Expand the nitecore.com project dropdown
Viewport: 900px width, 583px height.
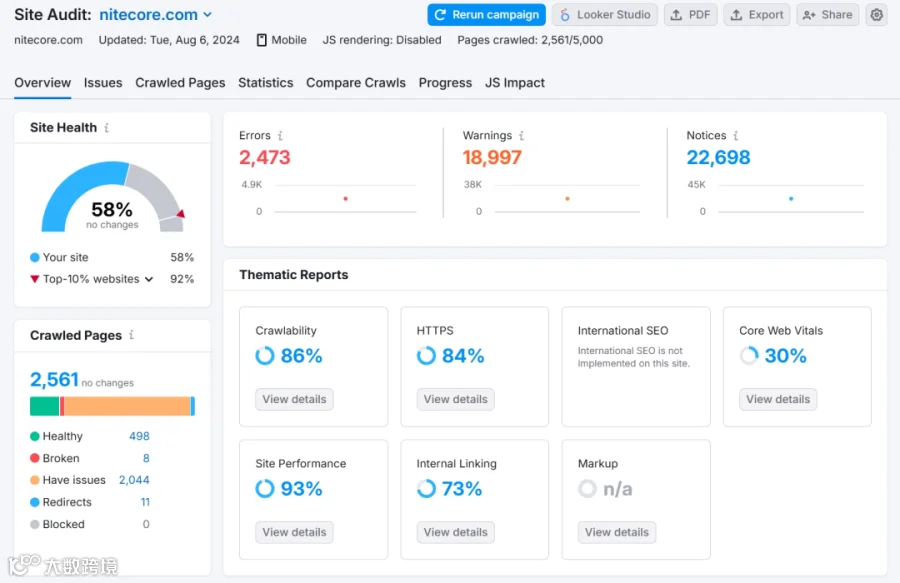208,15
